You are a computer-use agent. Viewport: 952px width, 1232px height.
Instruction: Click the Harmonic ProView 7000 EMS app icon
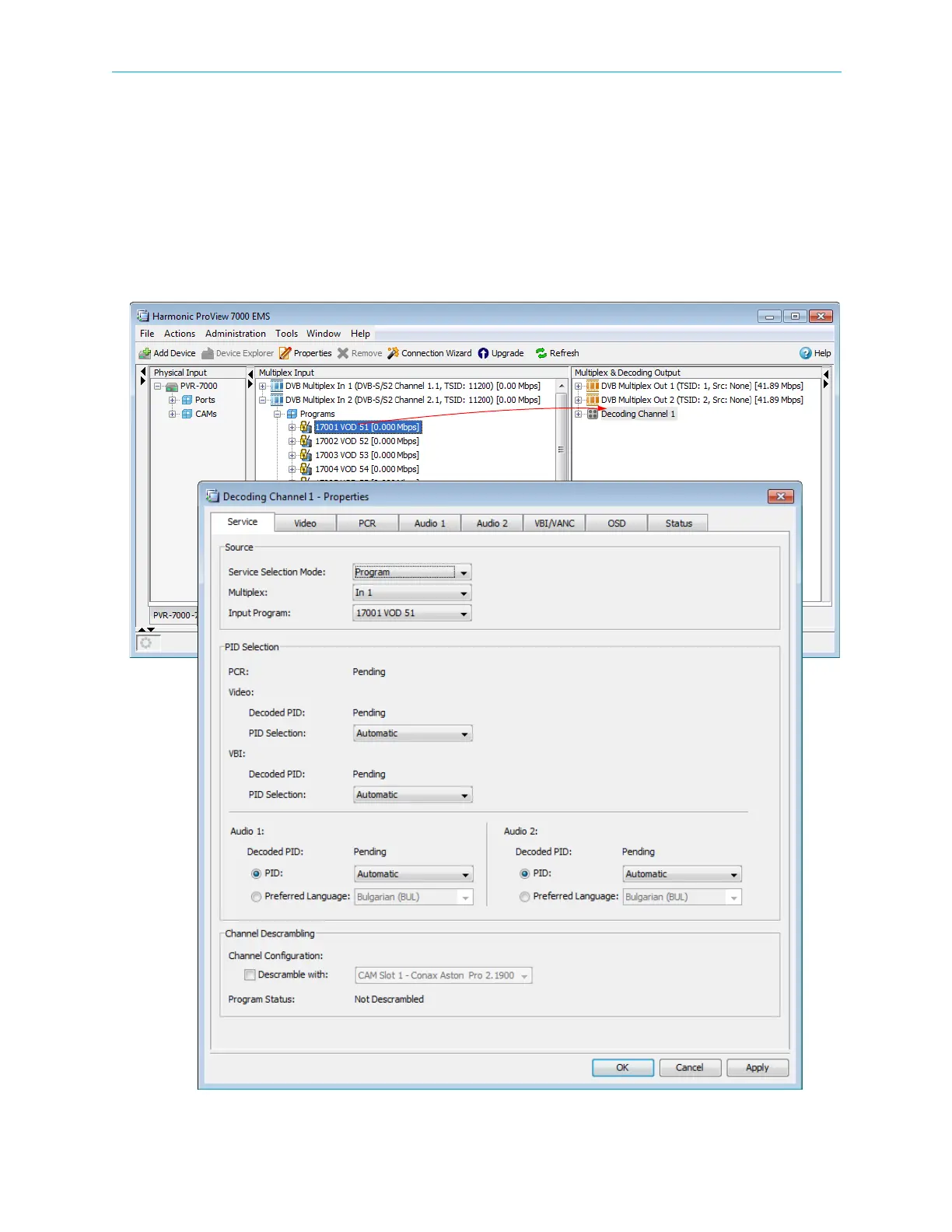143,317
